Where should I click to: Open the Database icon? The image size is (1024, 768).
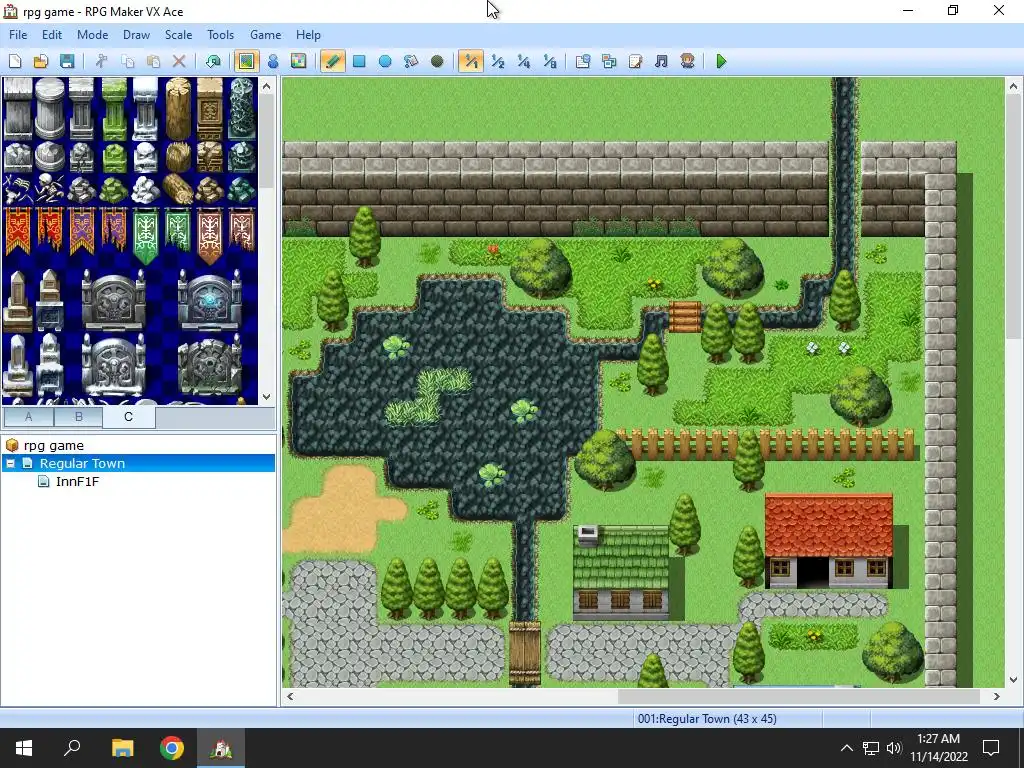(583, 61)
